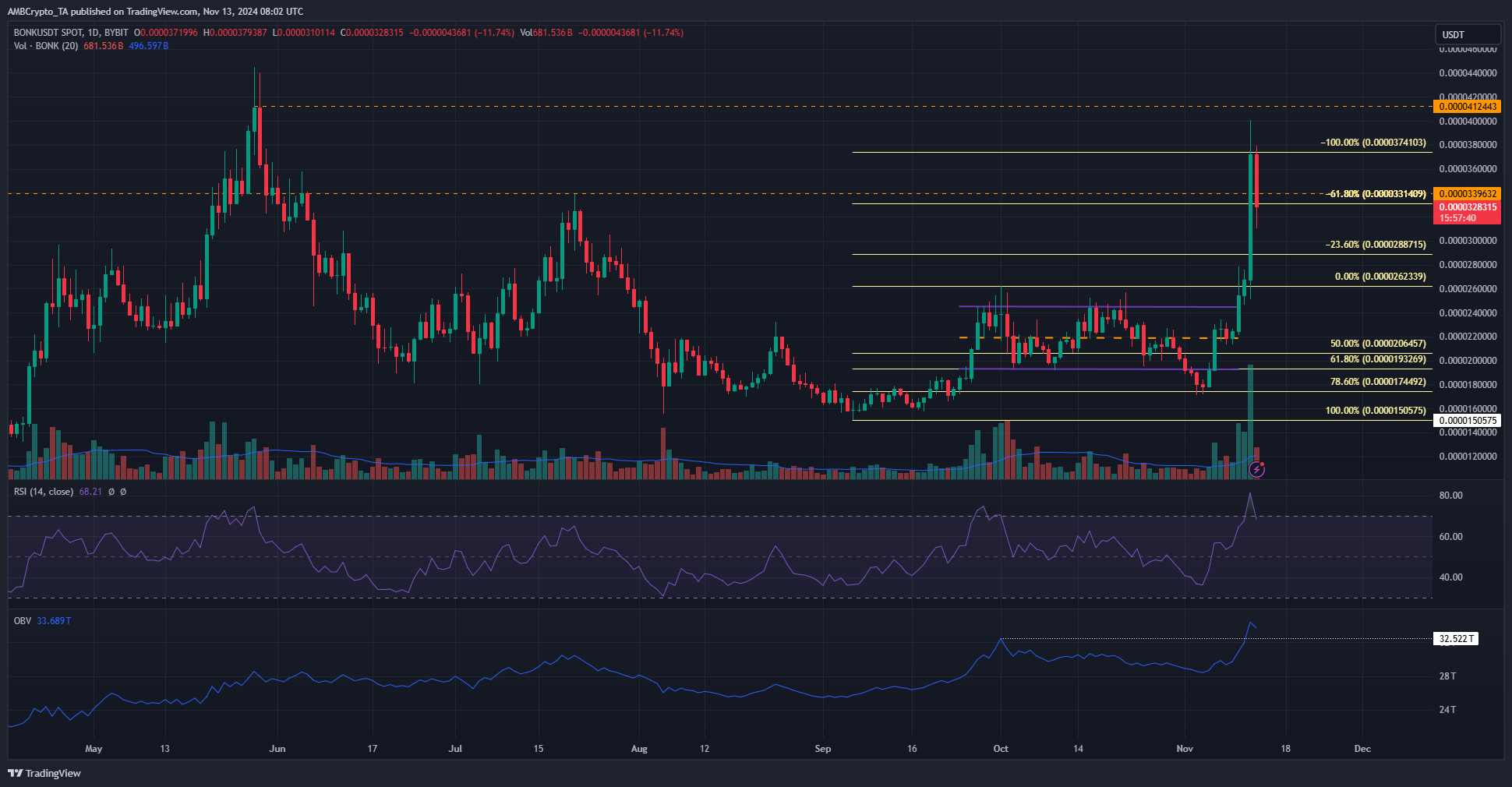Click the OBV indicator label
Image resolution: width=1512 pixels, height=787 pixels.
23,621
